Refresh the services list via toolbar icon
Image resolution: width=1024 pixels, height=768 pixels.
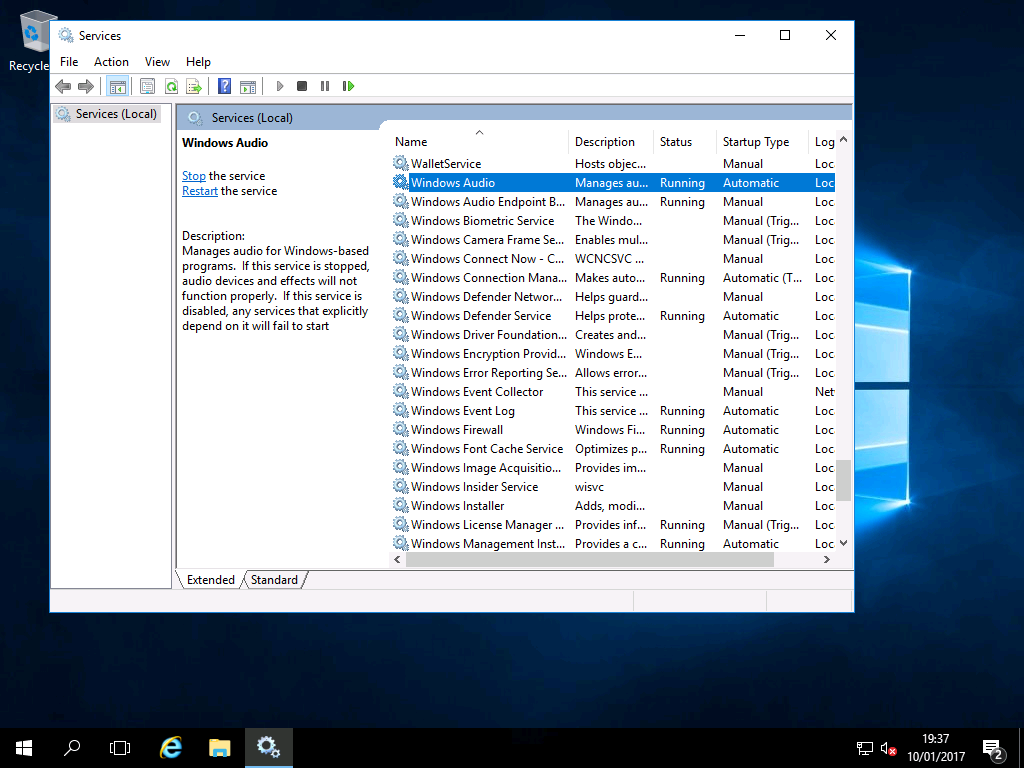171,86
